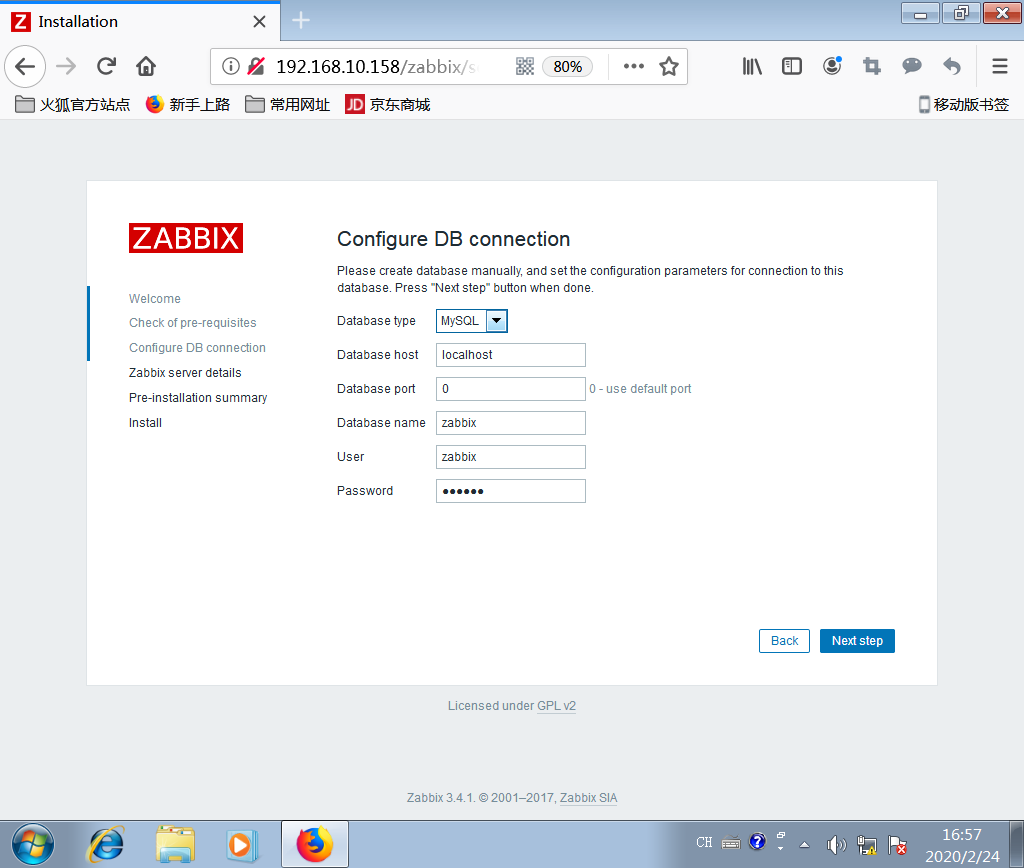Screen dimensions: 1024x868
Task: Open the page actions three-dot menu
Action: 633,66
